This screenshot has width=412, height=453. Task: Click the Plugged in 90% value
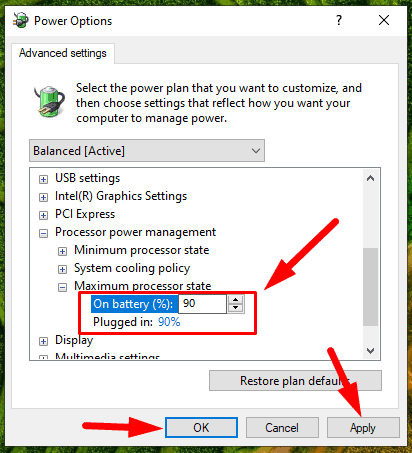pos(169,322)
